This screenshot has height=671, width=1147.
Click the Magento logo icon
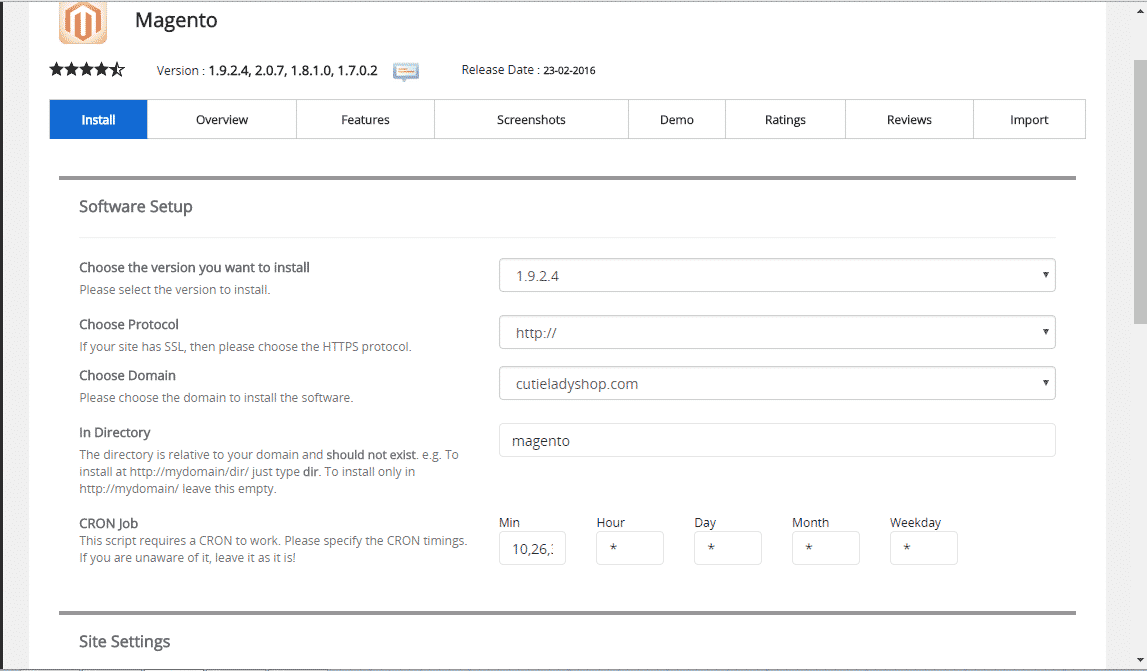coord(83,22)
